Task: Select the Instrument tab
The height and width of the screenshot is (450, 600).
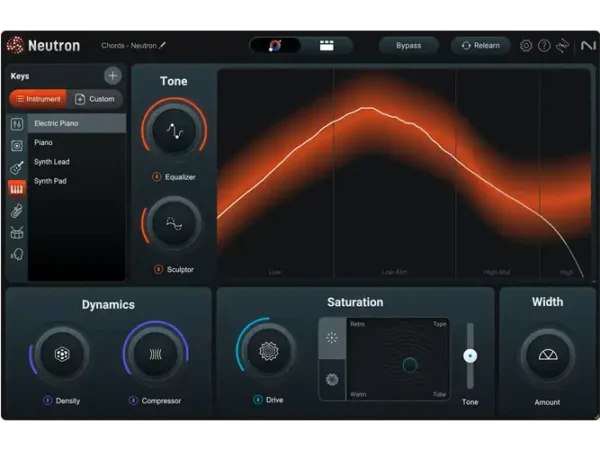Action: [38, 99]
